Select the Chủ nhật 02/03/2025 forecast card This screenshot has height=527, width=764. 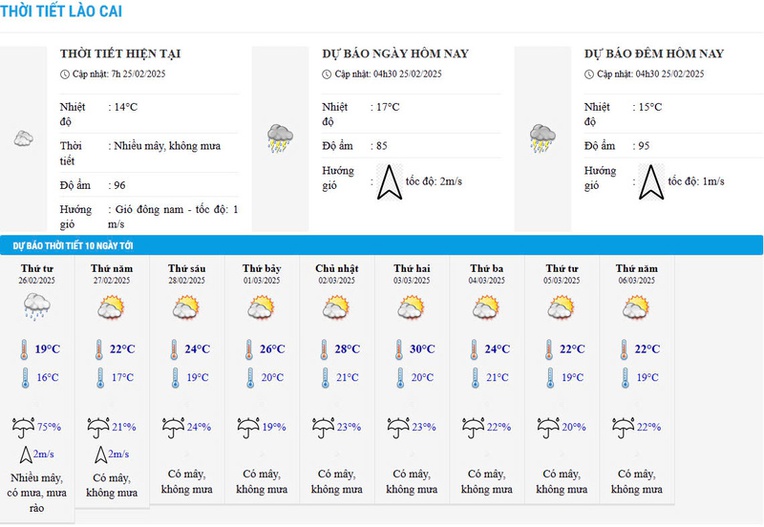[337, 380]
